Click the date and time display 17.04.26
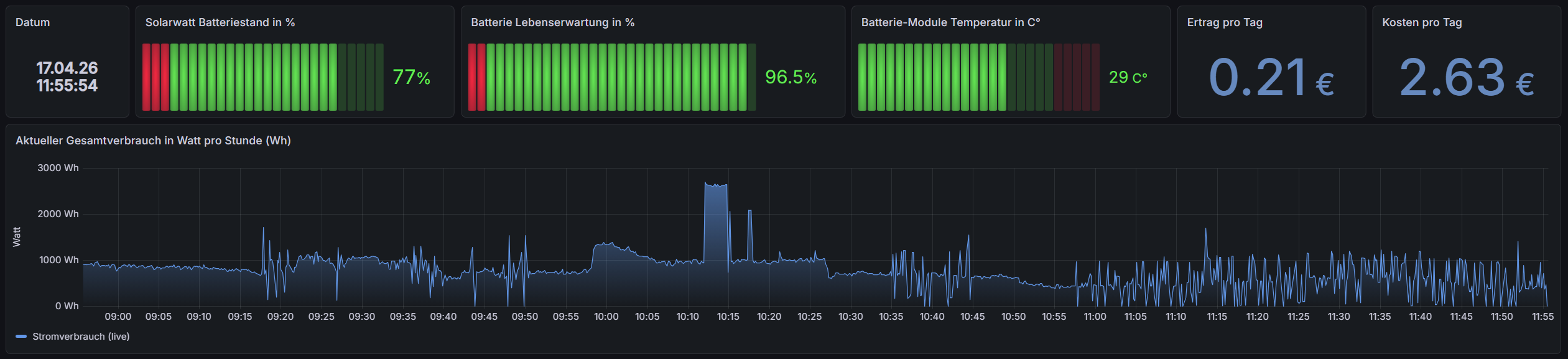This screenshot has width=1568, height=359. 67,68
